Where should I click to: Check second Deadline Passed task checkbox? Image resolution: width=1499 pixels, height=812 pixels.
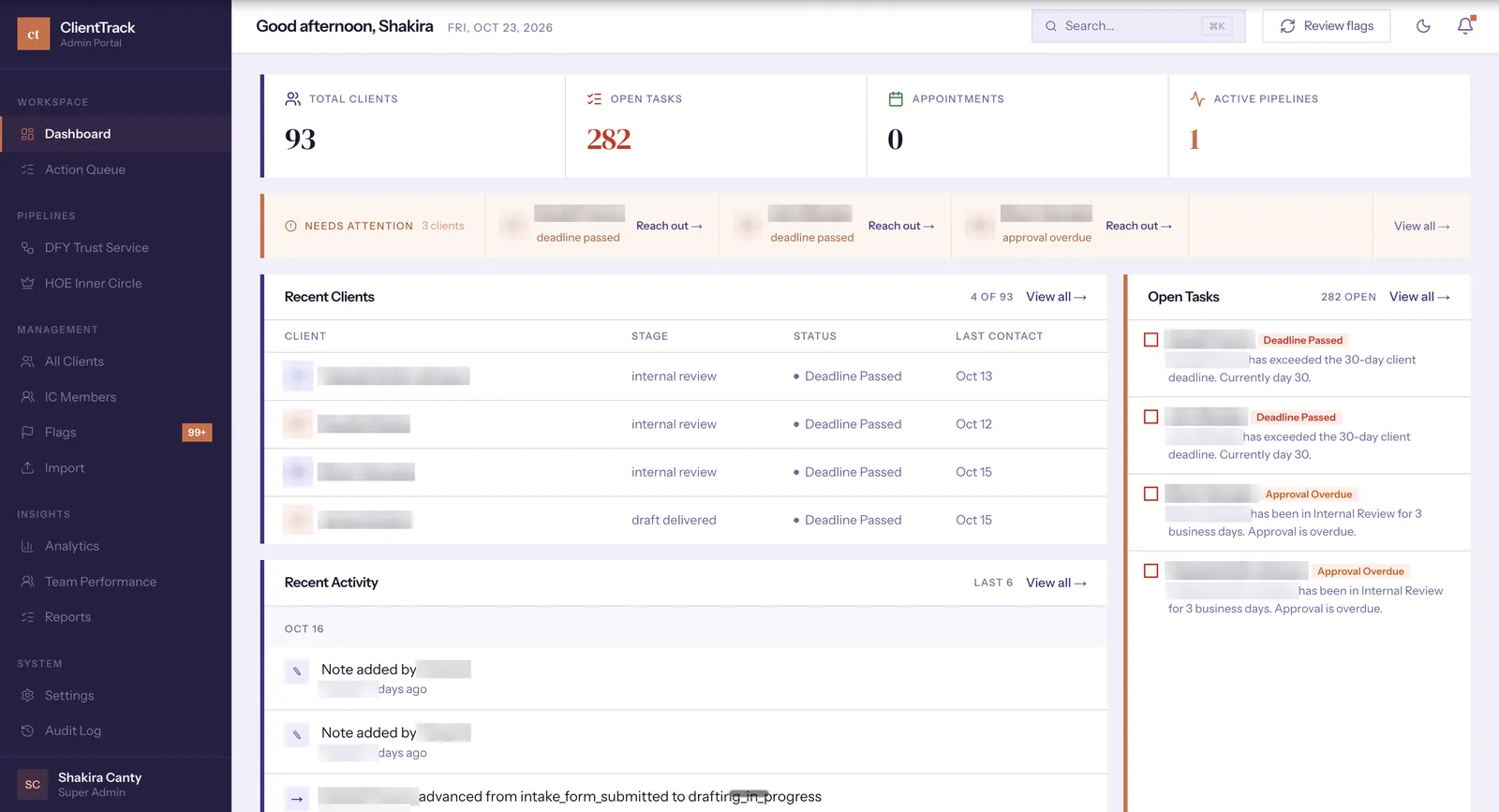pyautogui.click(x=1151, y=417)
